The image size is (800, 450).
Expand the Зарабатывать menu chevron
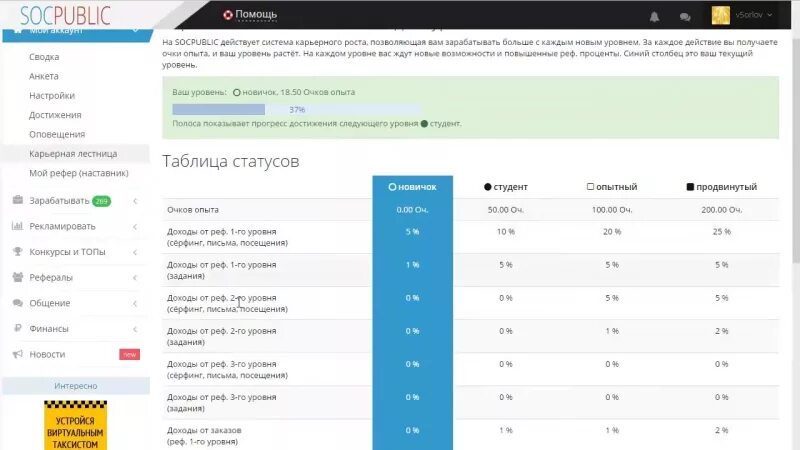pos(135,201)
